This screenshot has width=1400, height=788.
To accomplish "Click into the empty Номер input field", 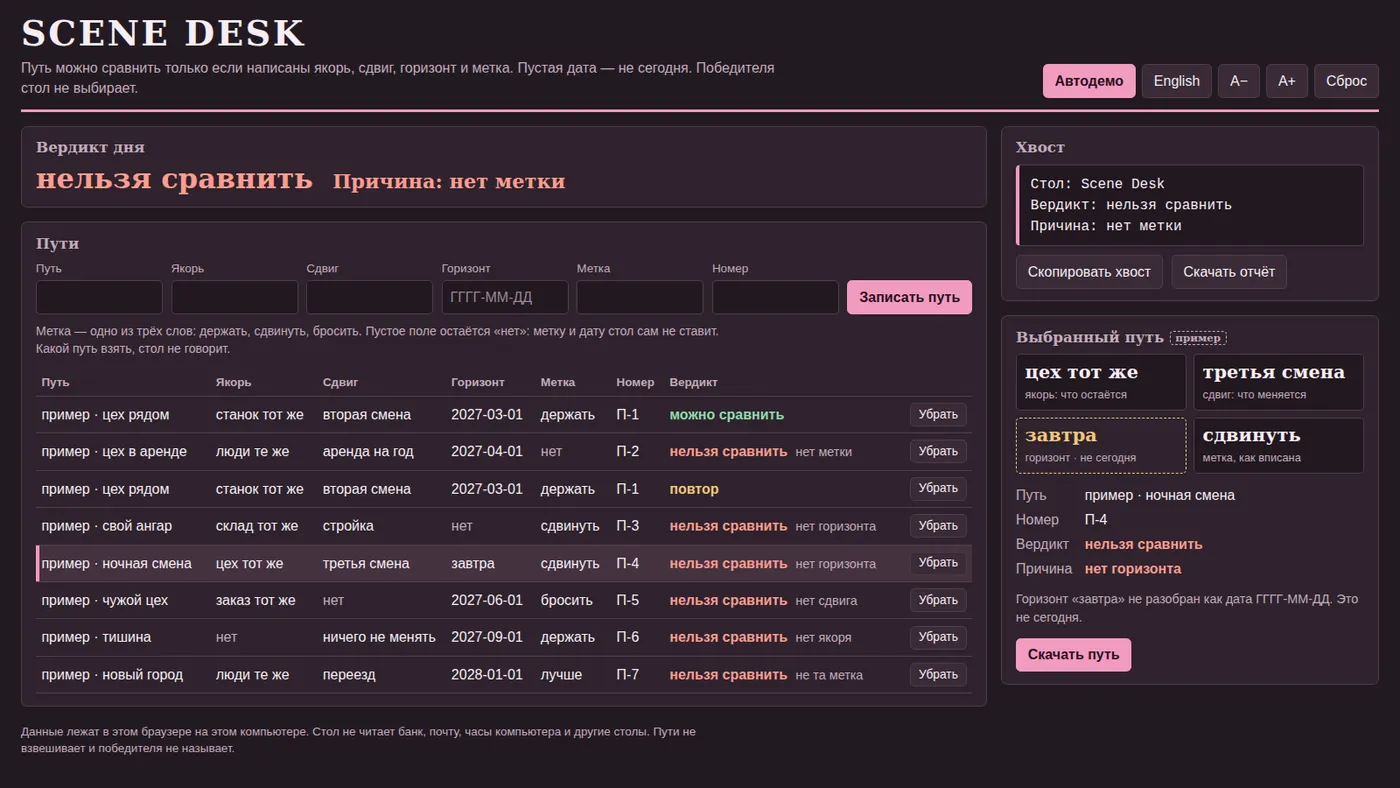I will (775, 297).
